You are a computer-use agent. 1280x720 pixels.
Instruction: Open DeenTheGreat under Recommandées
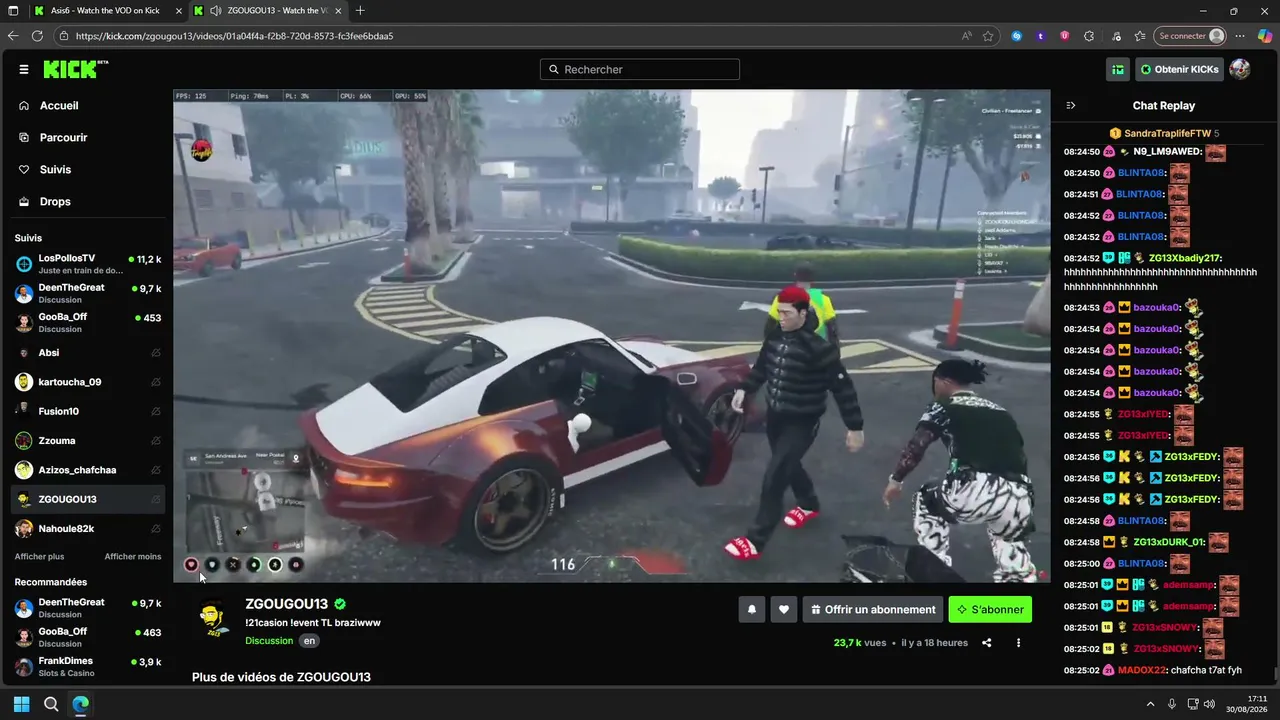pyautogui.click(x=88, y=608)
